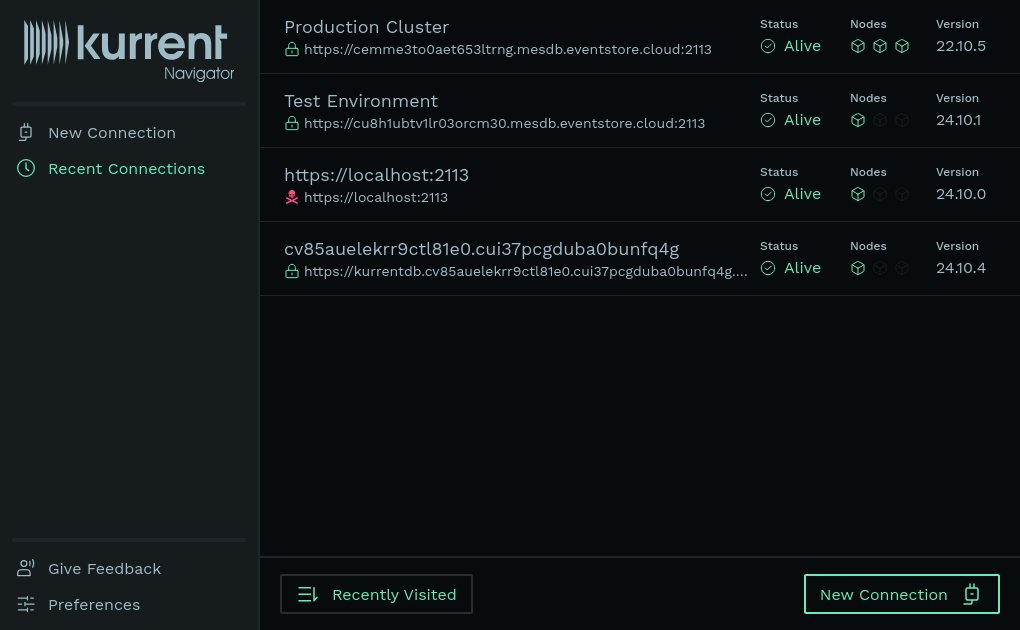Click the third node cube of Production Cluster
This screenshot has width=1020, height=630.
902,46
